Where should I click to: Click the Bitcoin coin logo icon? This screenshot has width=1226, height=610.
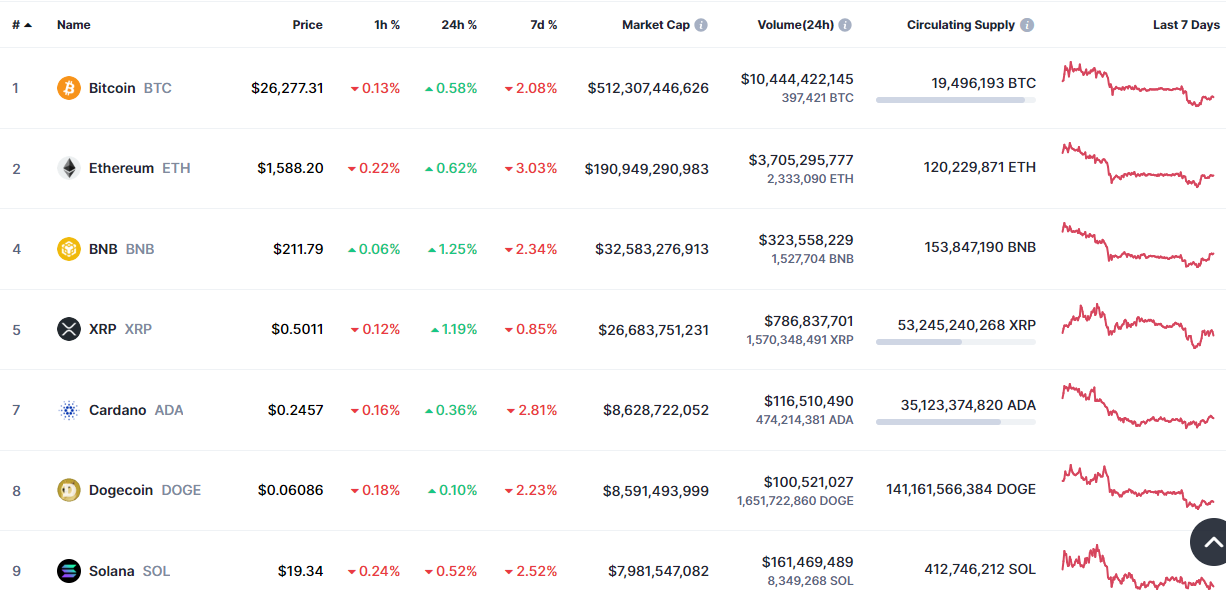click(69, 88)
